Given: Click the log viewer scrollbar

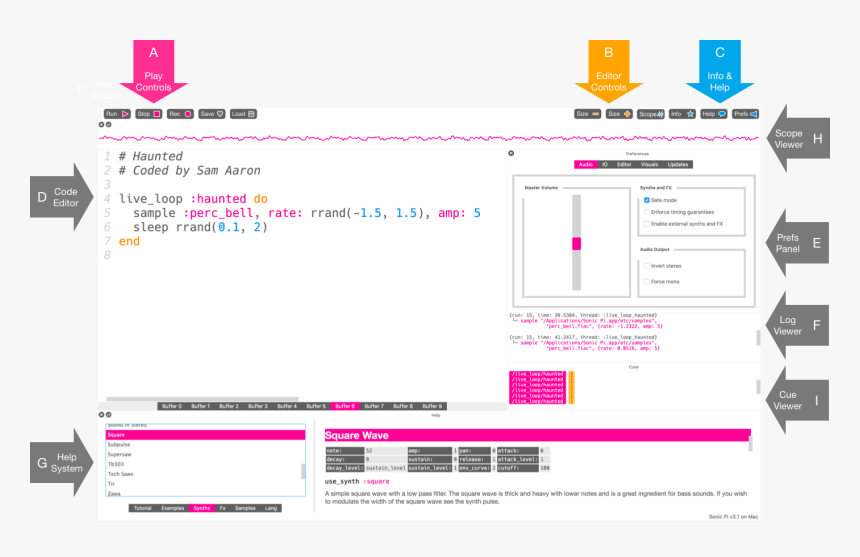Looking at the screenshot, I should pos(758,338).
